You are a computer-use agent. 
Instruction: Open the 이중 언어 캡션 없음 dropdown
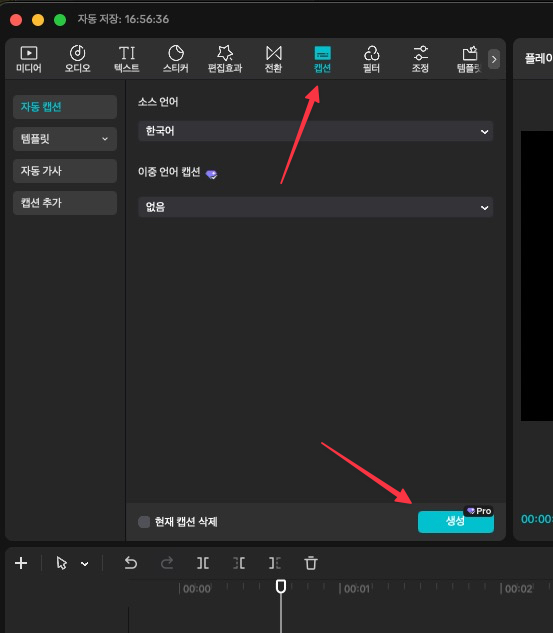point(315,207)
